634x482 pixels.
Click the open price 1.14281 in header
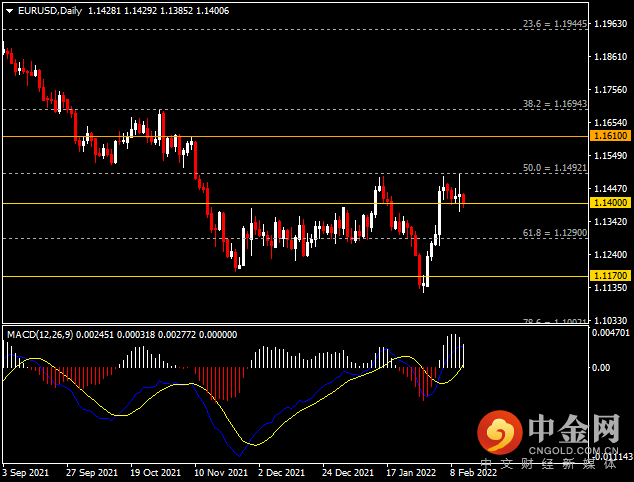(x=104, y=11)
